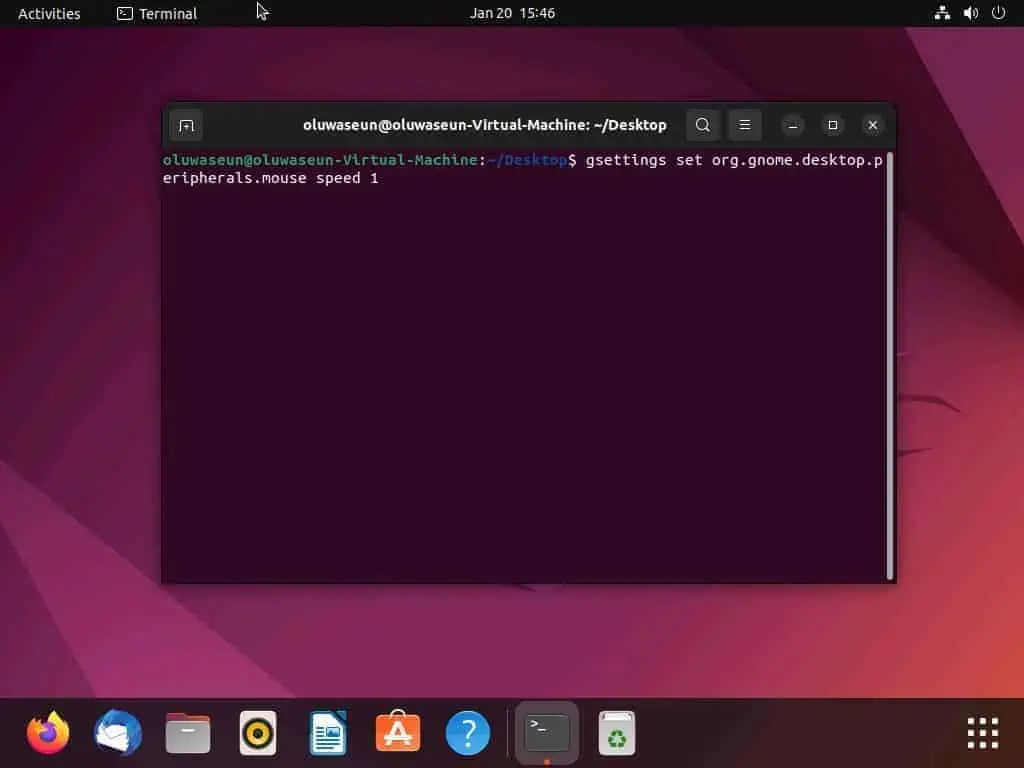
Task: Click the network status icon
Action: click(x=941, y=13)
